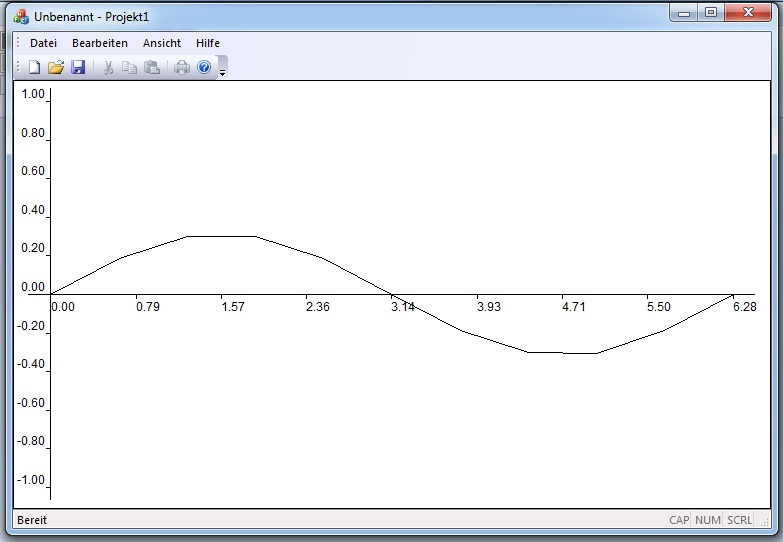The width and height of the screenshot is (783, 542).
Task: Click the New document toolbar icon
Action: point(34,67)
